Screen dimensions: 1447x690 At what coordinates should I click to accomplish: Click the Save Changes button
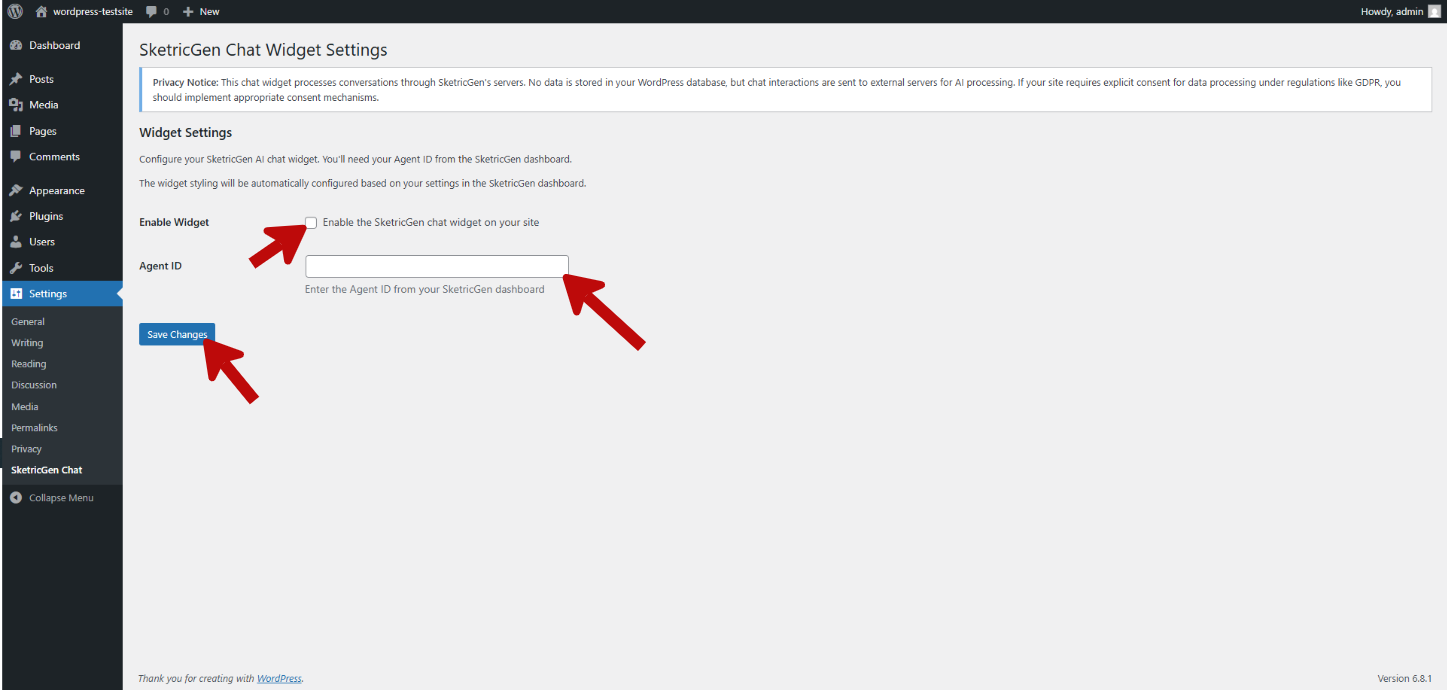[177, 333]
